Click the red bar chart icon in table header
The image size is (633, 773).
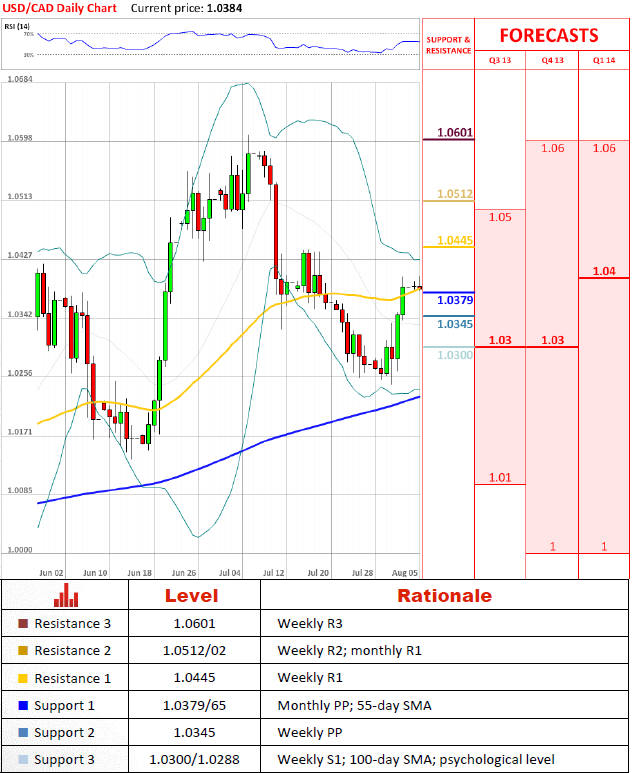66,595
